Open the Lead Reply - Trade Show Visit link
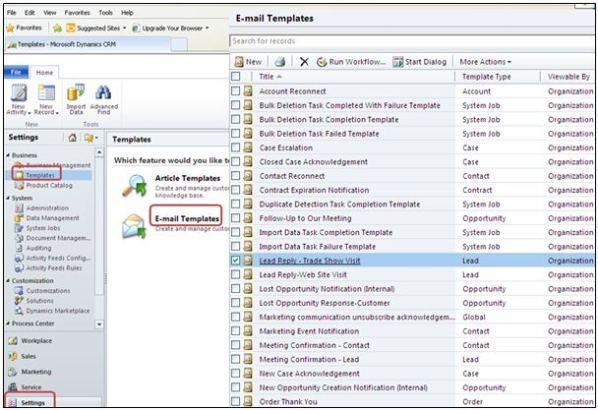598x410 pixels. (x=310, y=260)
